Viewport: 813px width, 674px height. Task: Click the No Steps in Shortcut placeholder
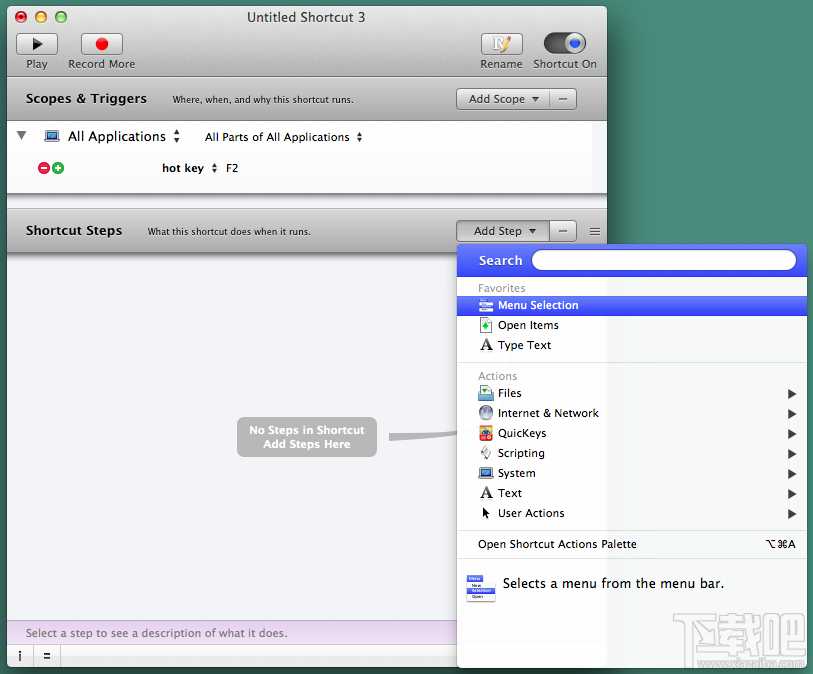307,437
